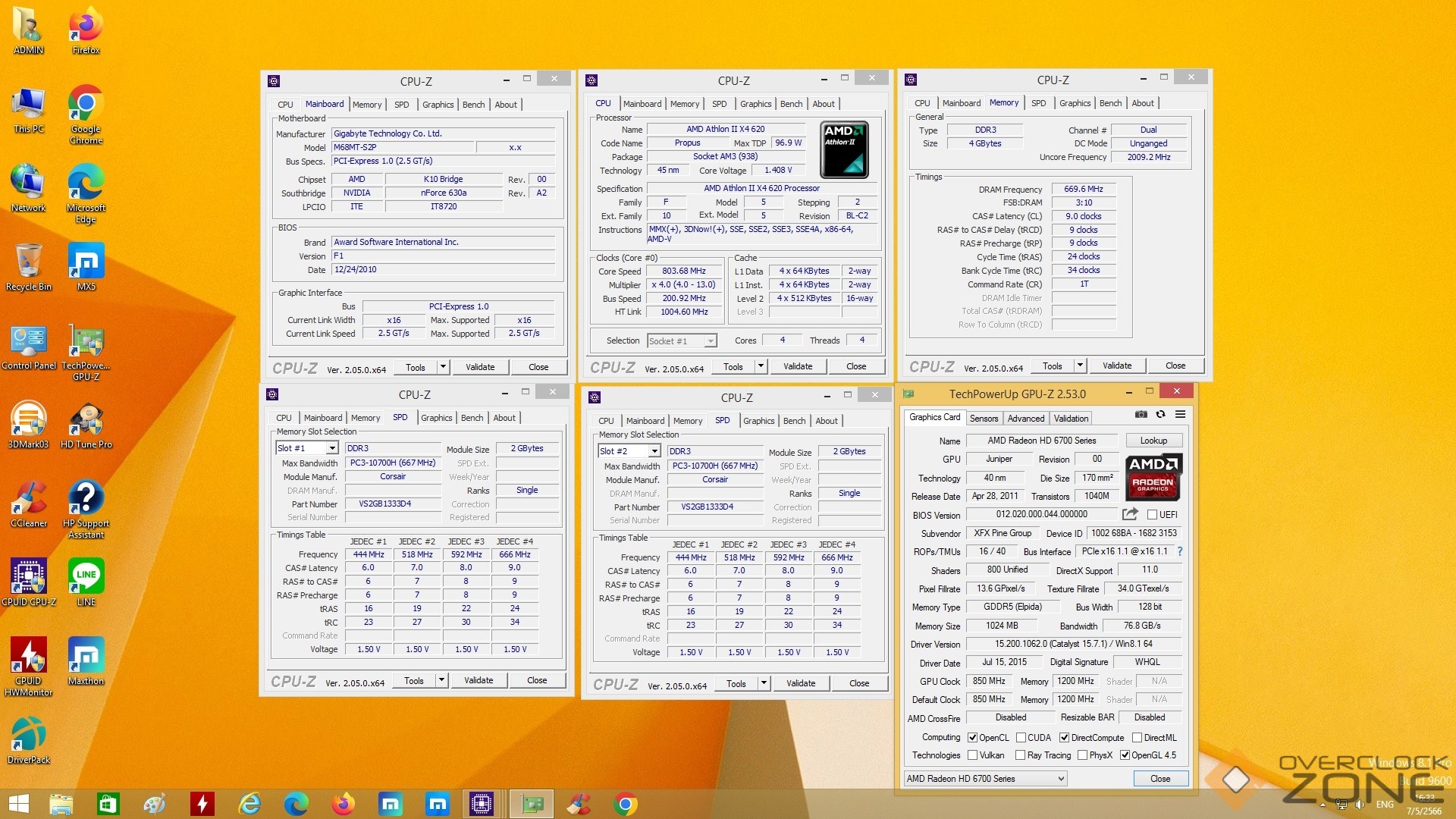Click the Lookup button in GPU-Z
This screenshot has width=1456, height=819.
[x=1153, y=441]
